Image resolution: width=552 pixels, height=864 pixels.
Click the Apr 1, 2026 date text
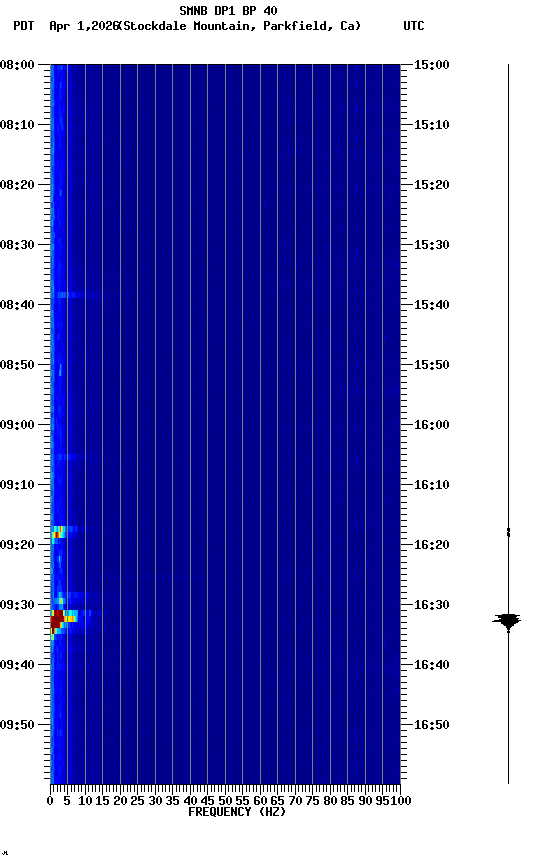click(84, 26)
